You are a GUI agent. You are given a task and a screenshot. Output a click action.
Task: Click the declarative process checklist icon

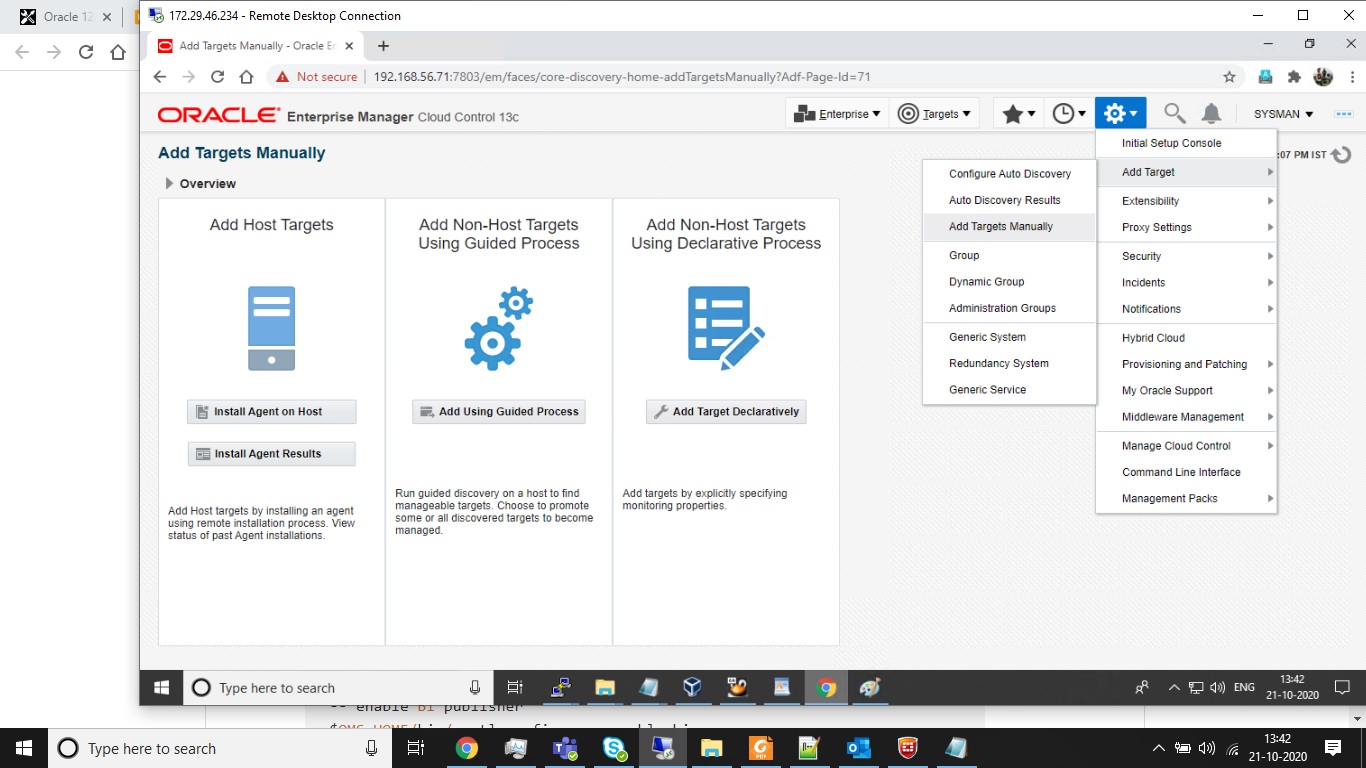pos(726,329)
